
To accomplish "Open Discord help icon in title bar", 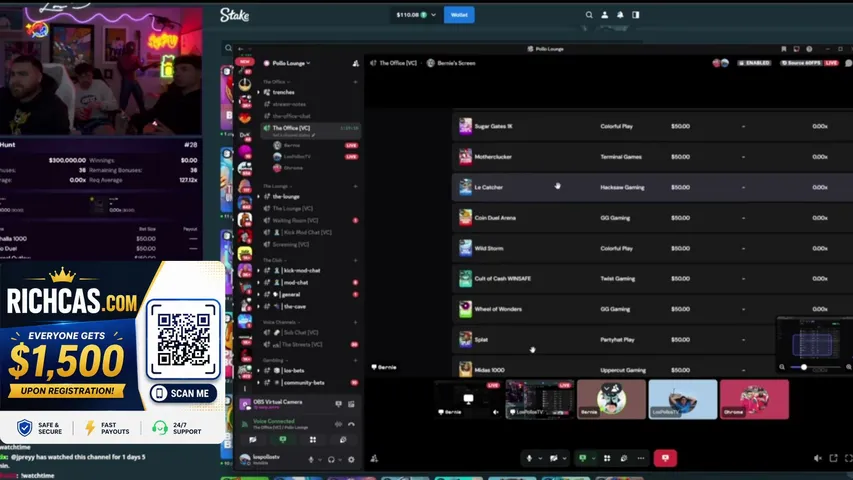I will [x=809, y=49].
